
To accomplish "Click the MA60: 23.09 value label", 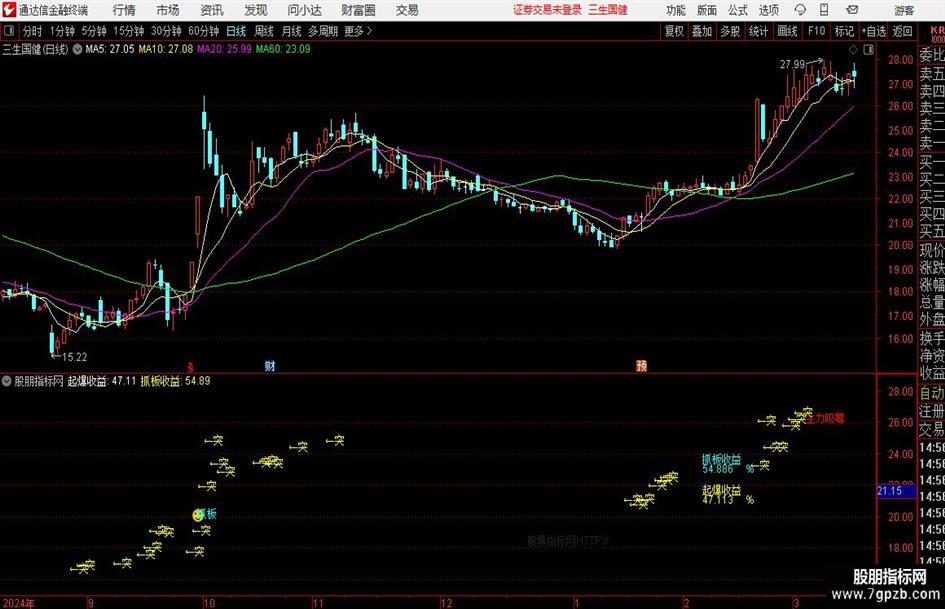I will click(x=283, y=49).
